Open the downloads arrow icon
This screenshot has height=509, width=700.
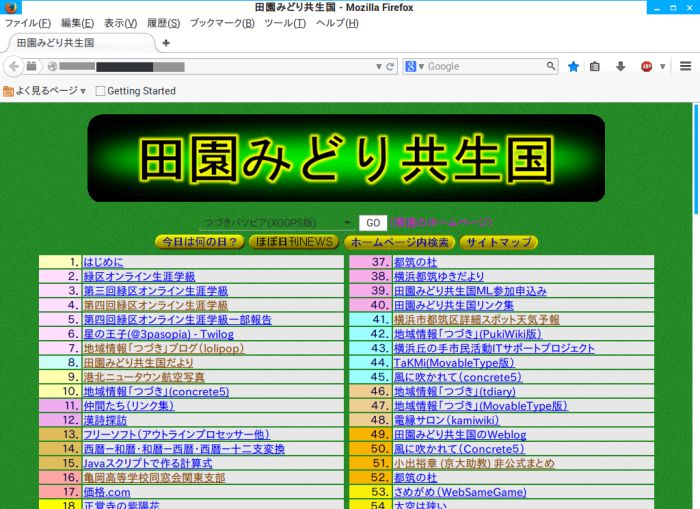point(620,67)
